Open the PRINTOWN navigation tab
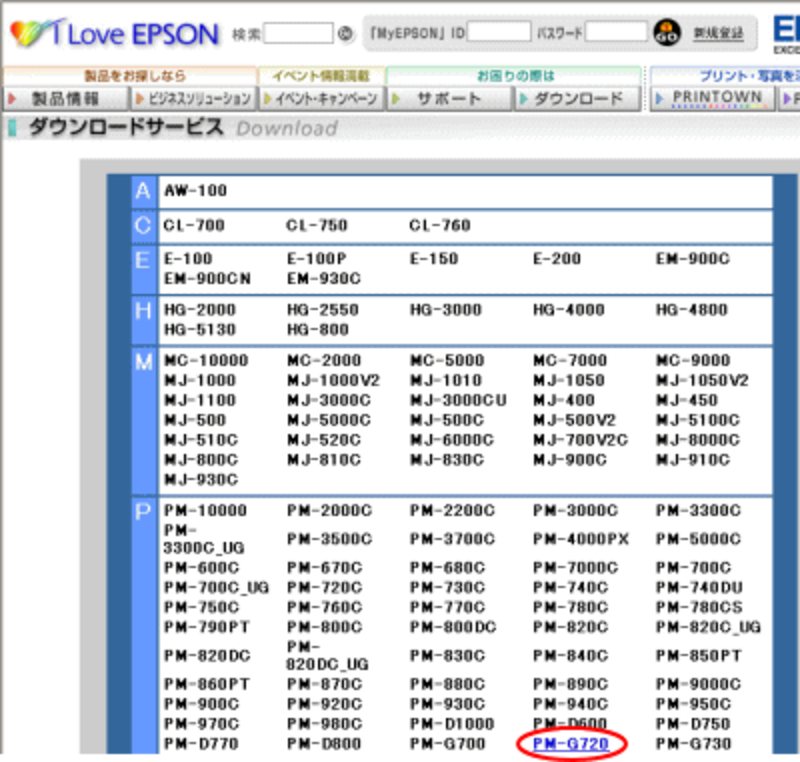 (x=713, y=98)
